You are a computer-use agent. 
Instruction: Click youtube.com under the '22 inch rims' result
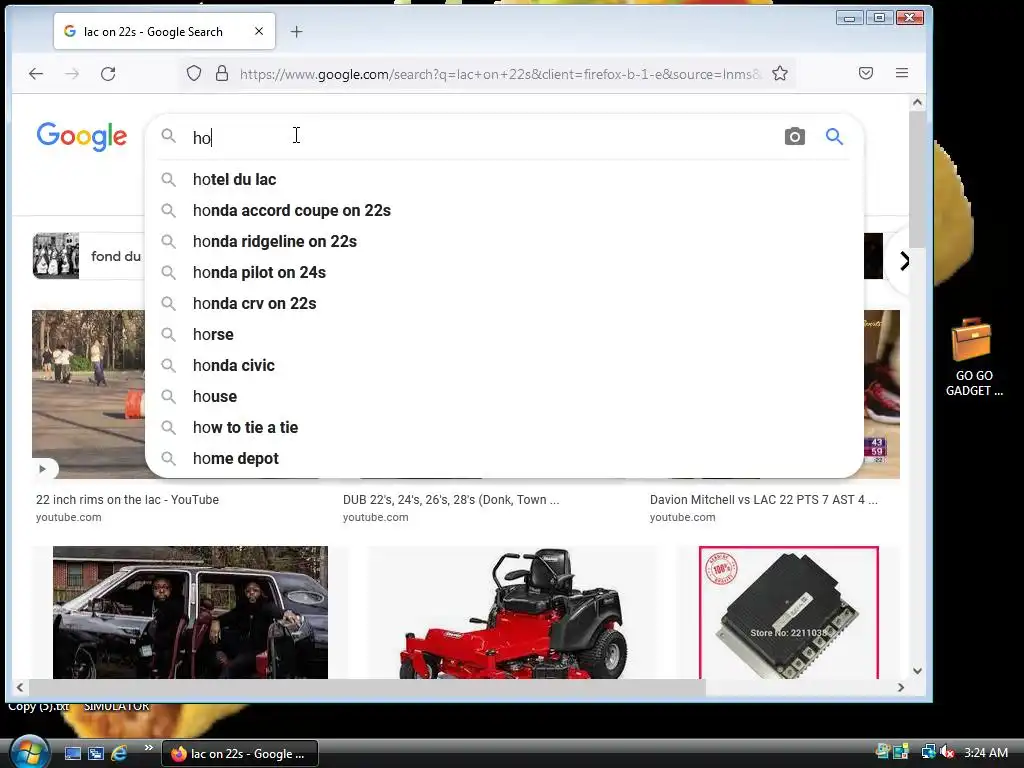[x=69, y=517]
